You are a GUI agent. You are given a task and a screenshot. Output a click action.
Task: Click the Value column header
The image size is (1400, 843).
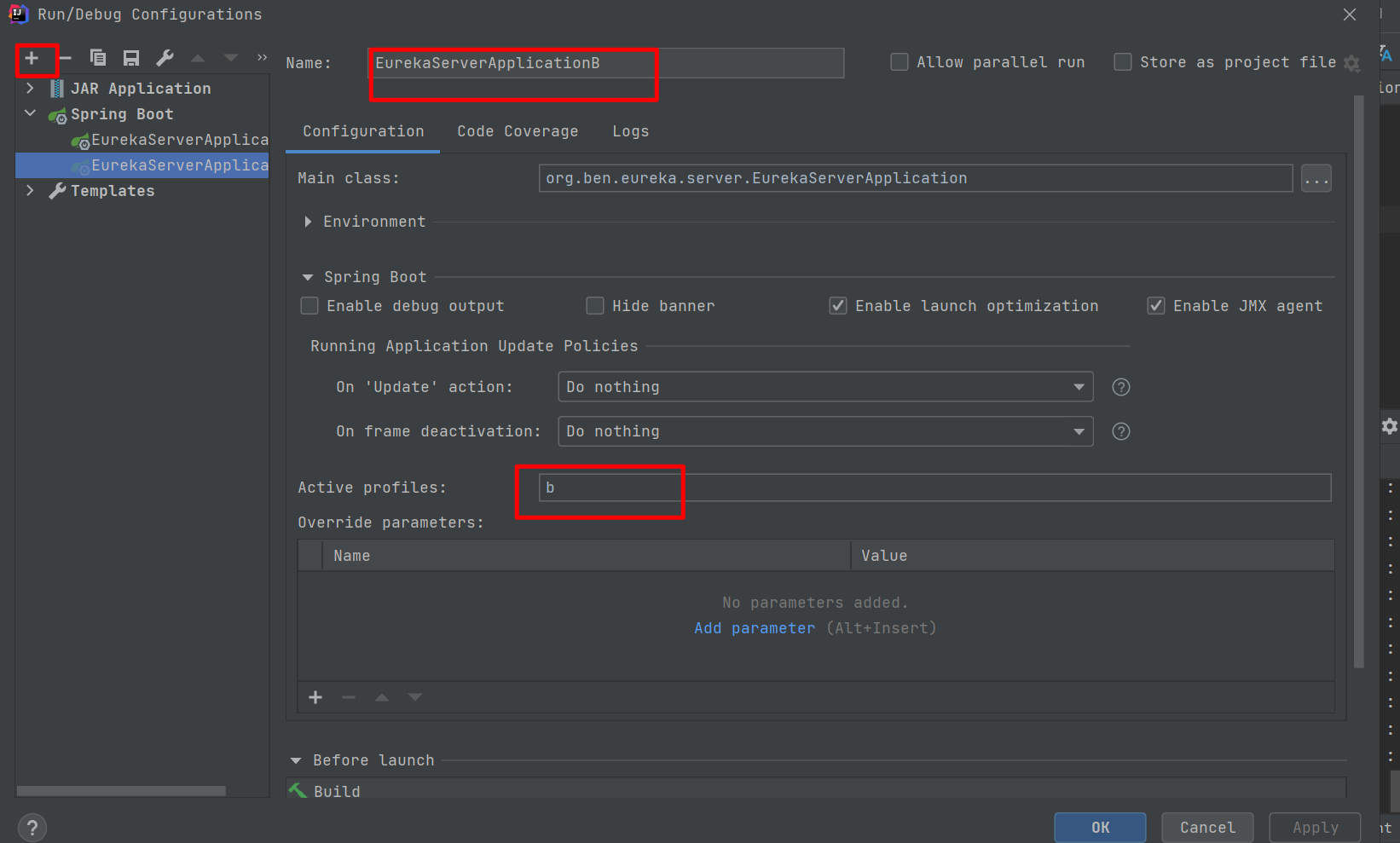coord(1092,556)
